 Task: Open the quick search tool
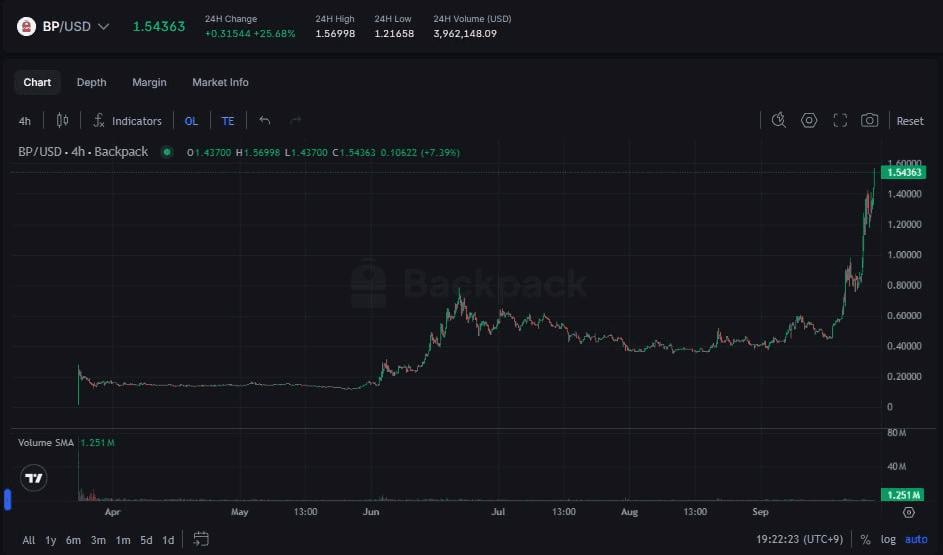pyautogui.click(x=779, y=121)
